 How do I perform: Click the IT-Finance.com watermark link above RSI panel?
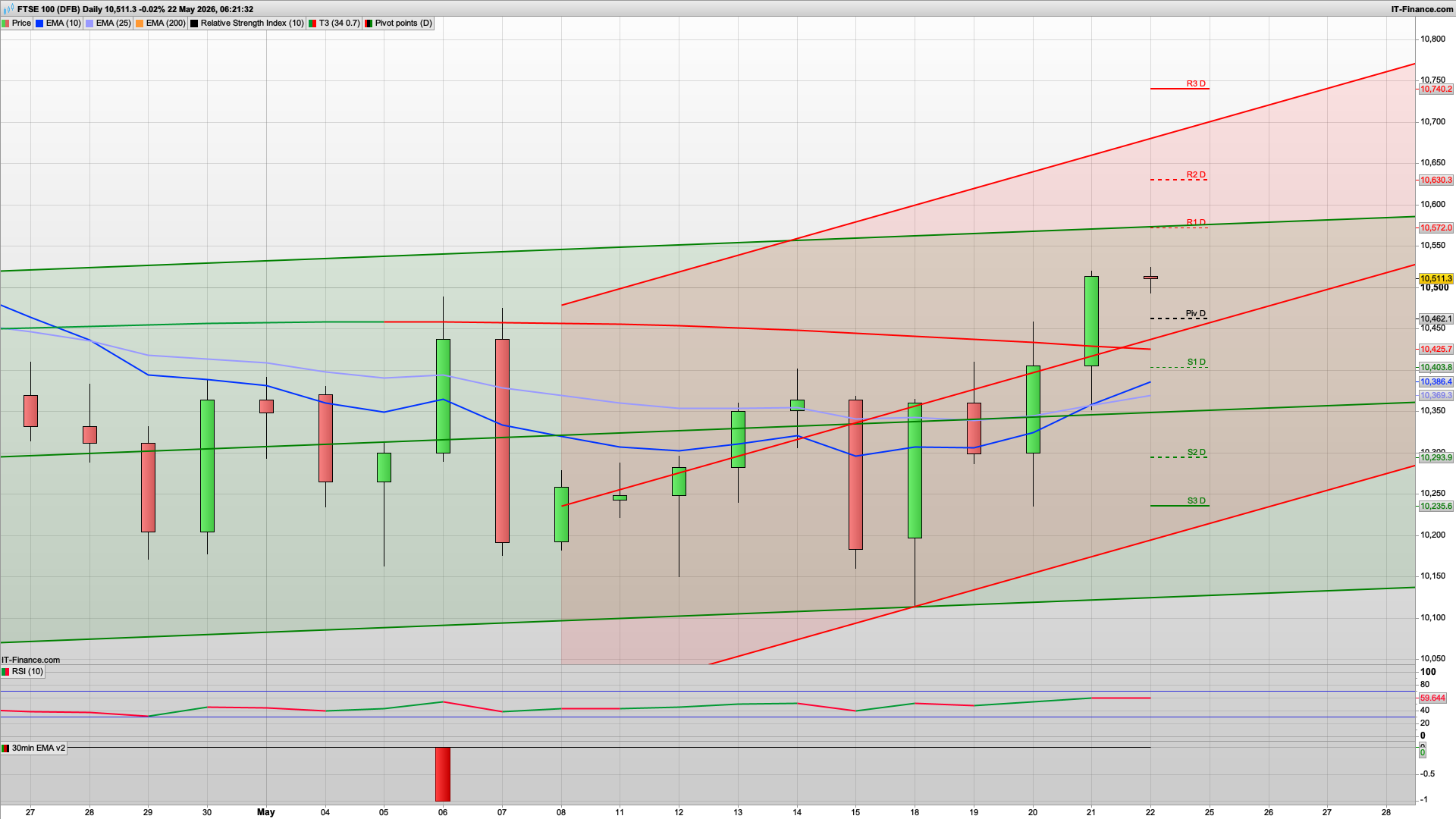(30, 660)
